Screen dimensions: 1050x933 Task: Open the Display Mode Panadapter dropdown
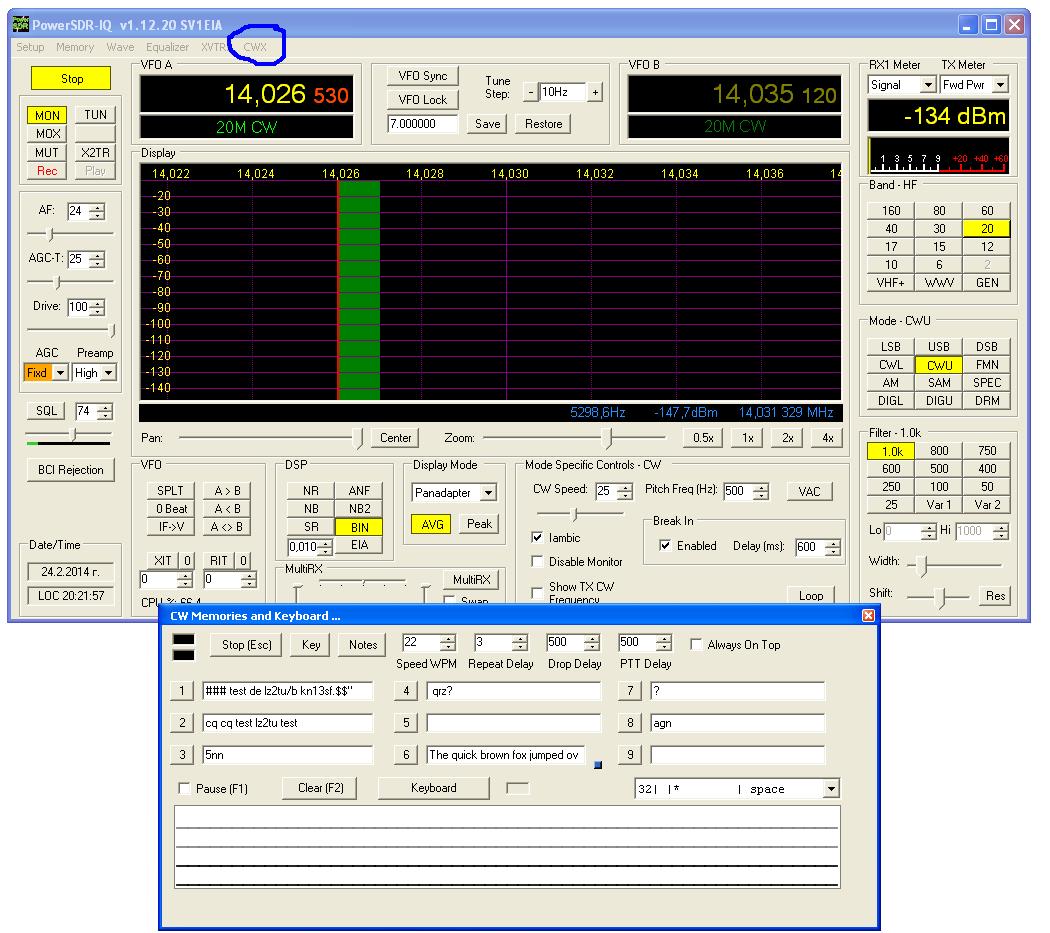(x=489, y=493)
